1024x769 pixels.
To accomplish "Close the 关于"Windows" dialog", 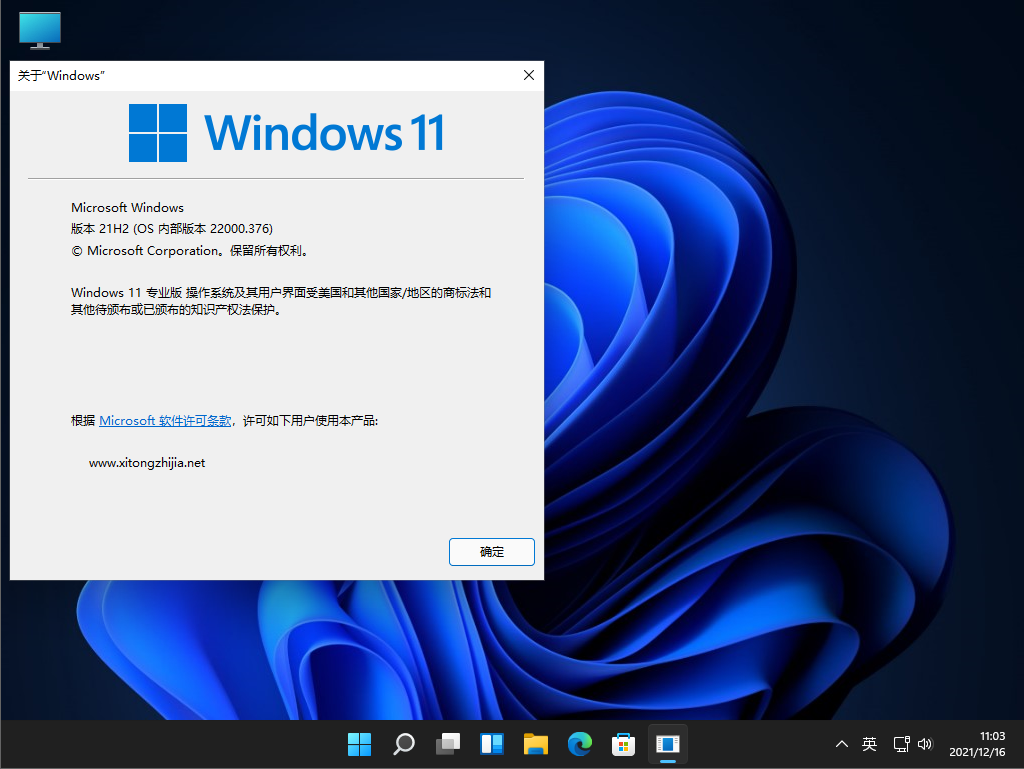I will (529, 75).
